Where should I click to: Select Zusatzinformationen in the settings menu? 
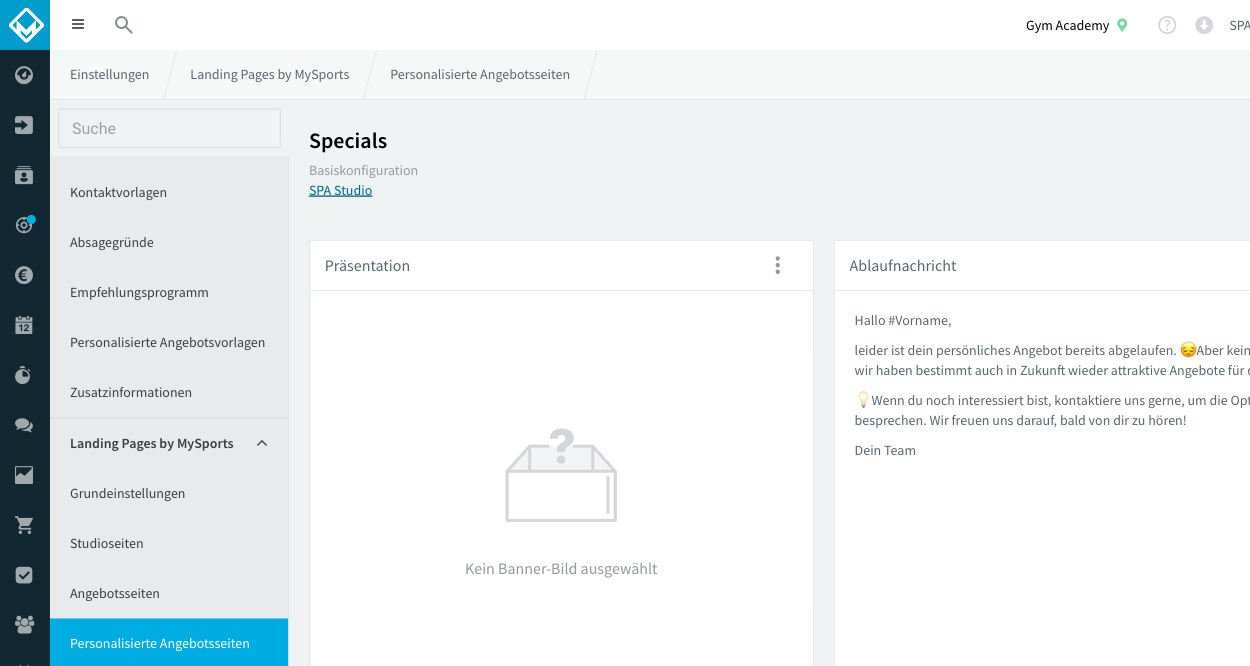click(x=169, y=392)
